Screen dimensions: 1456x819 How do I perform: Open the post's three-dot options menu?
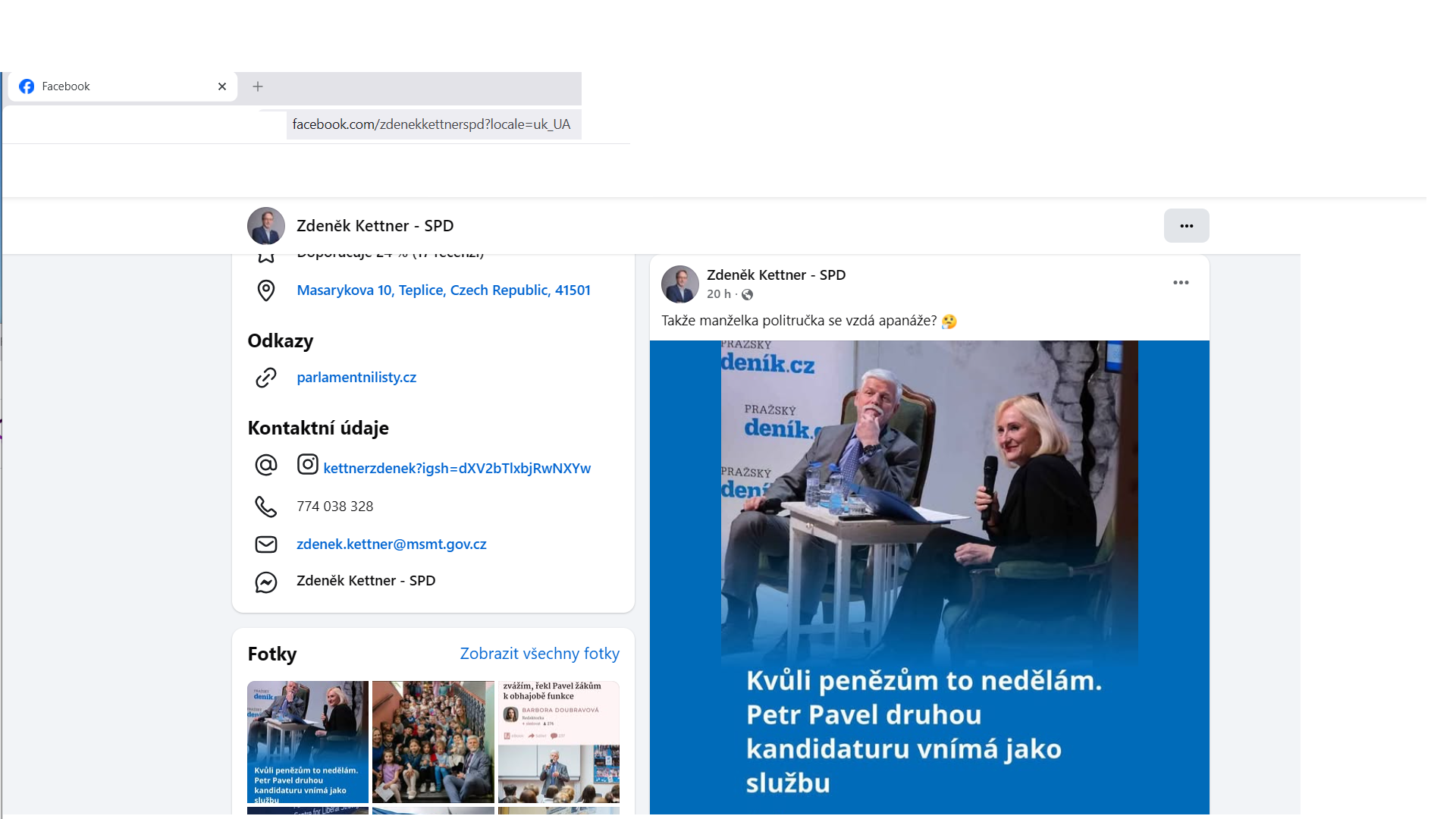1180,283
